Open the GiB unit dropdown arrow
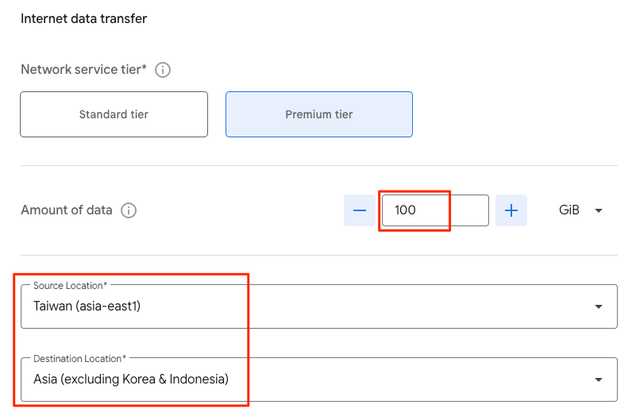This screenshot has height=420, width=640. tap(599, 211)
